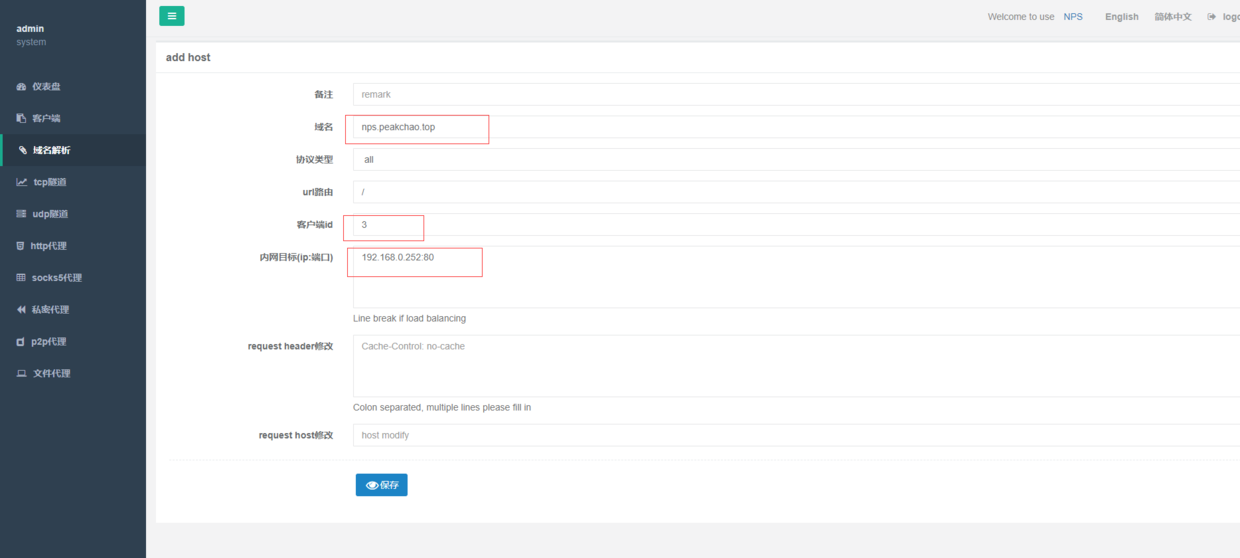Click the admin username in the sidebar

[30, 29]
